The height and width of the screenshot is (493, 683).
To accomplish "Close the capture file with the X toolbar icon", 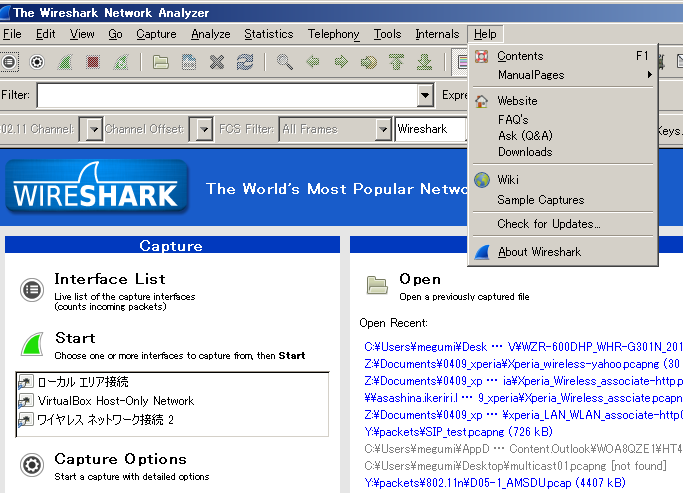I will (x=216, y=62).
